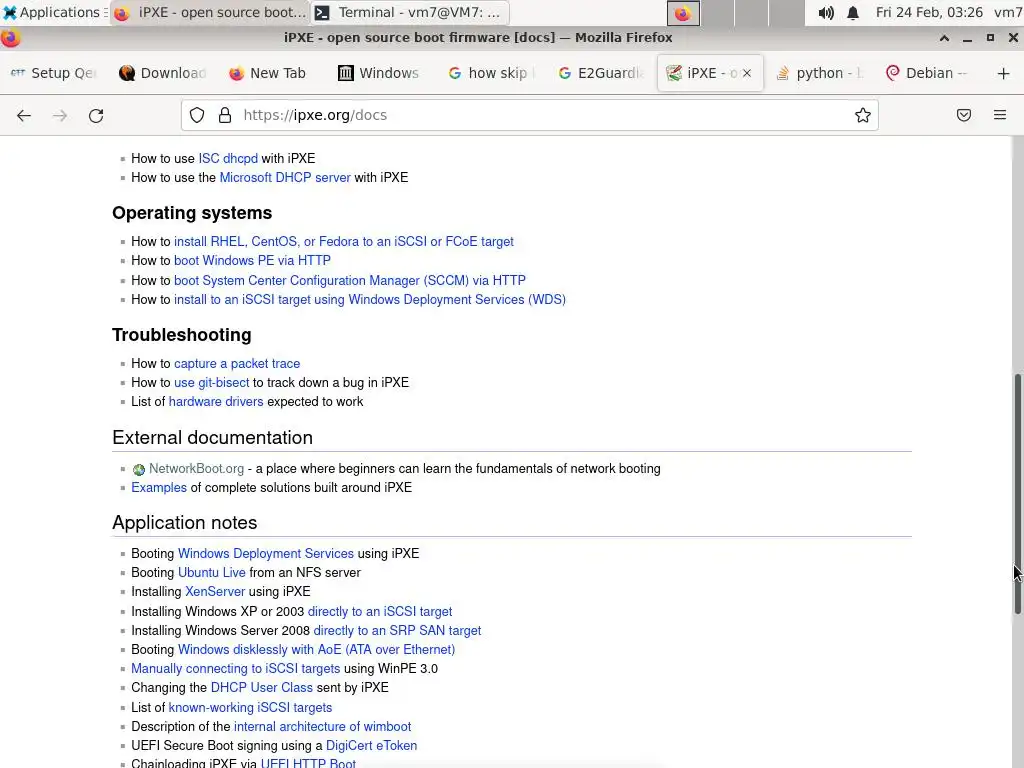Screen dimensions: 1024x768
Task: Open the XenServer link
Action: (215, 592)
